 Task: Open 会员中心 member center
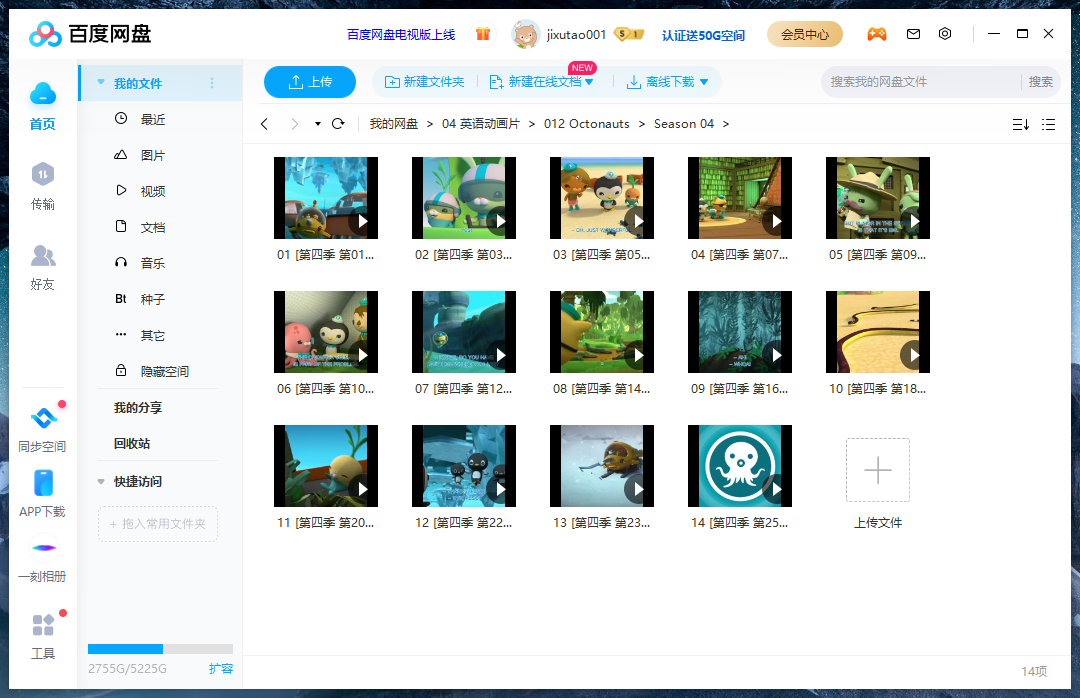pyautogui.click(x=804, y=34)
